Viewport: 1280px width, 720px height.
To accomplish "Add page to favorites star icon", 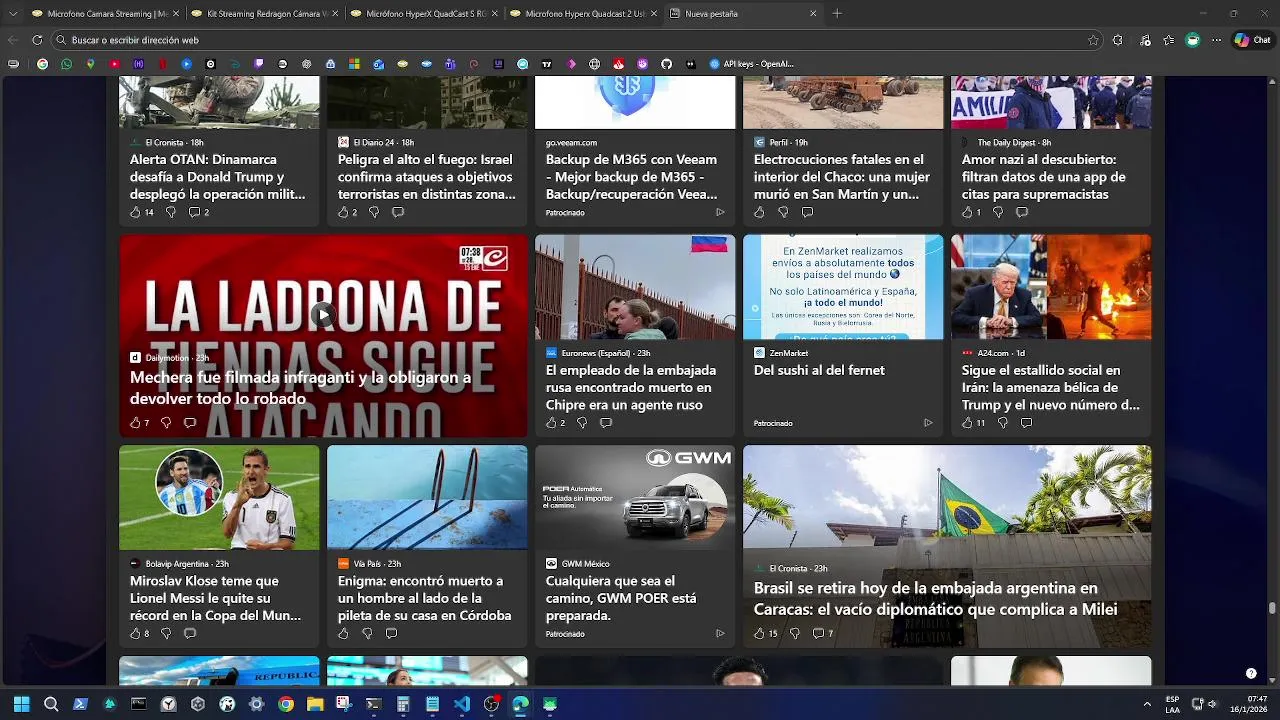I will click(x=1093, y=40).
